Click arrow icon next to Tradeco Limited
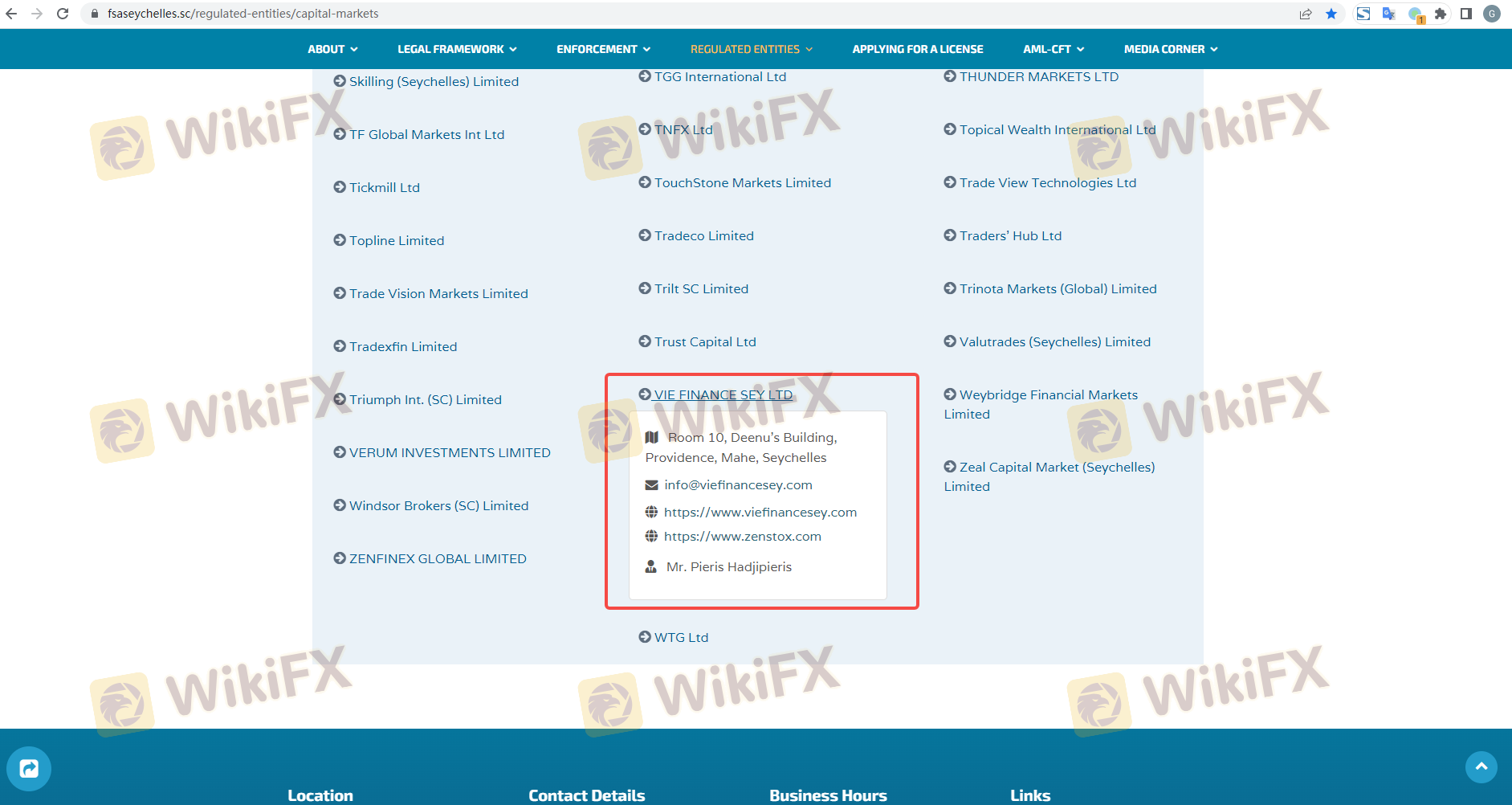1512x805 pixels. pyautogui.click(x=645, y=235)
